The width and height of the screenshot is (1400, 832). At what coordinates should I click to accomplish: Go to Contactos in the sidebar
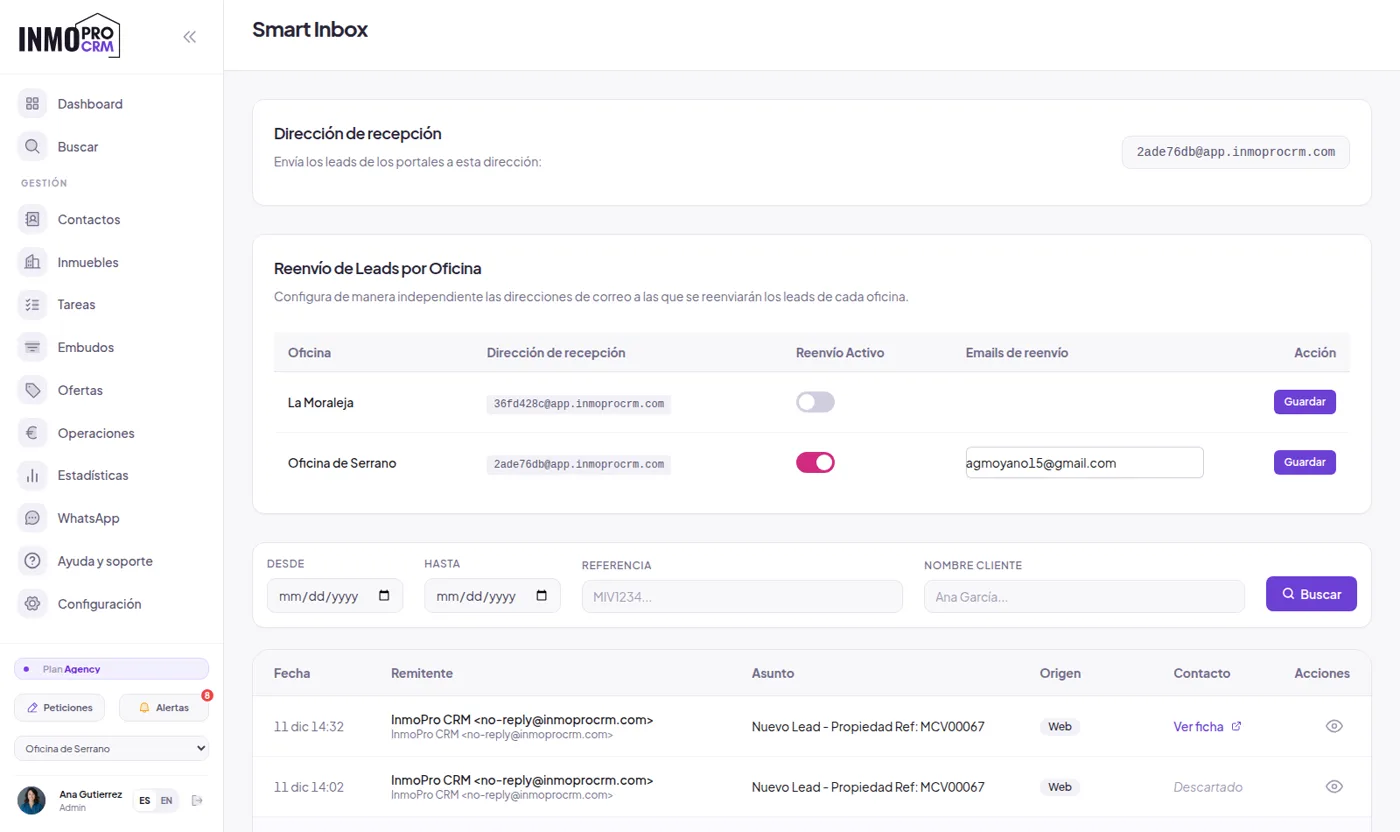tap(89, 220)
